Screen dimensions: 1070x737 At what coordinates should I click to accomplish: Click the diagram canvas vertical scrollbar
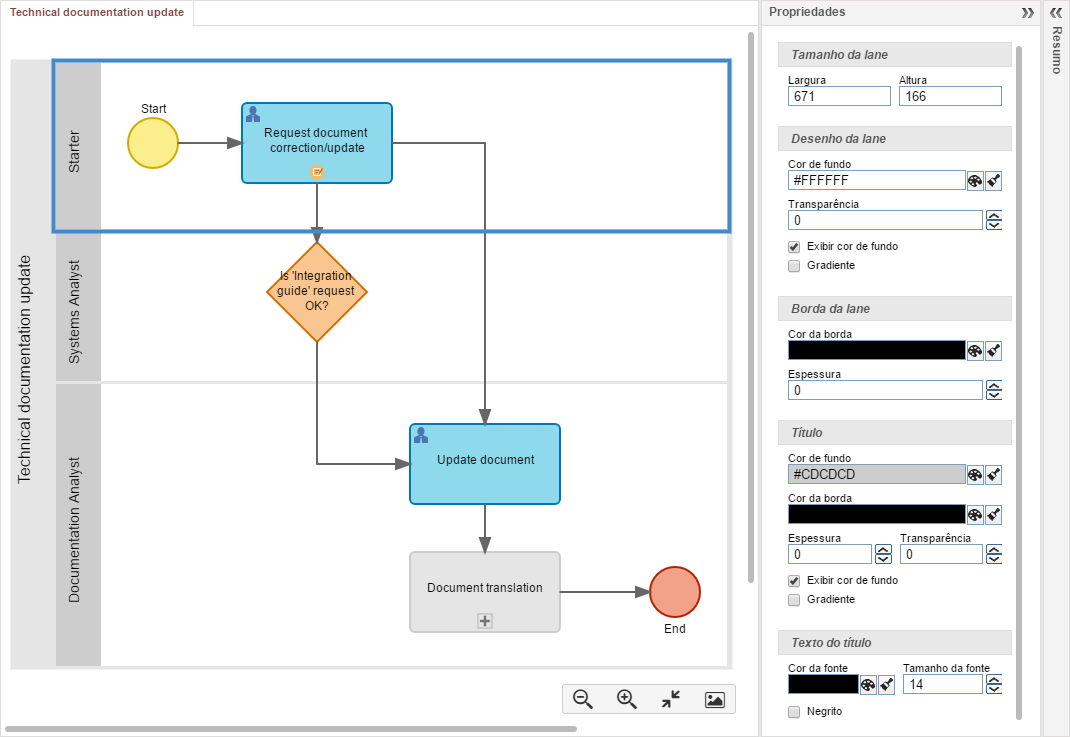751,307
